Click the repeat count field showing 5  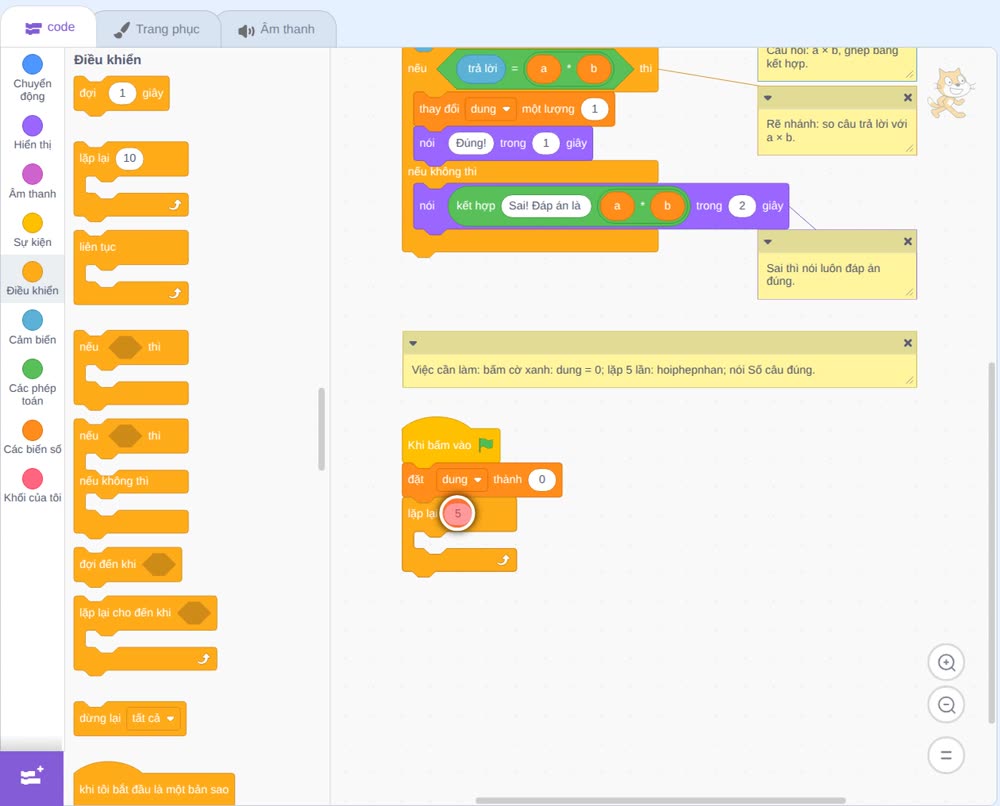point(457,513)
